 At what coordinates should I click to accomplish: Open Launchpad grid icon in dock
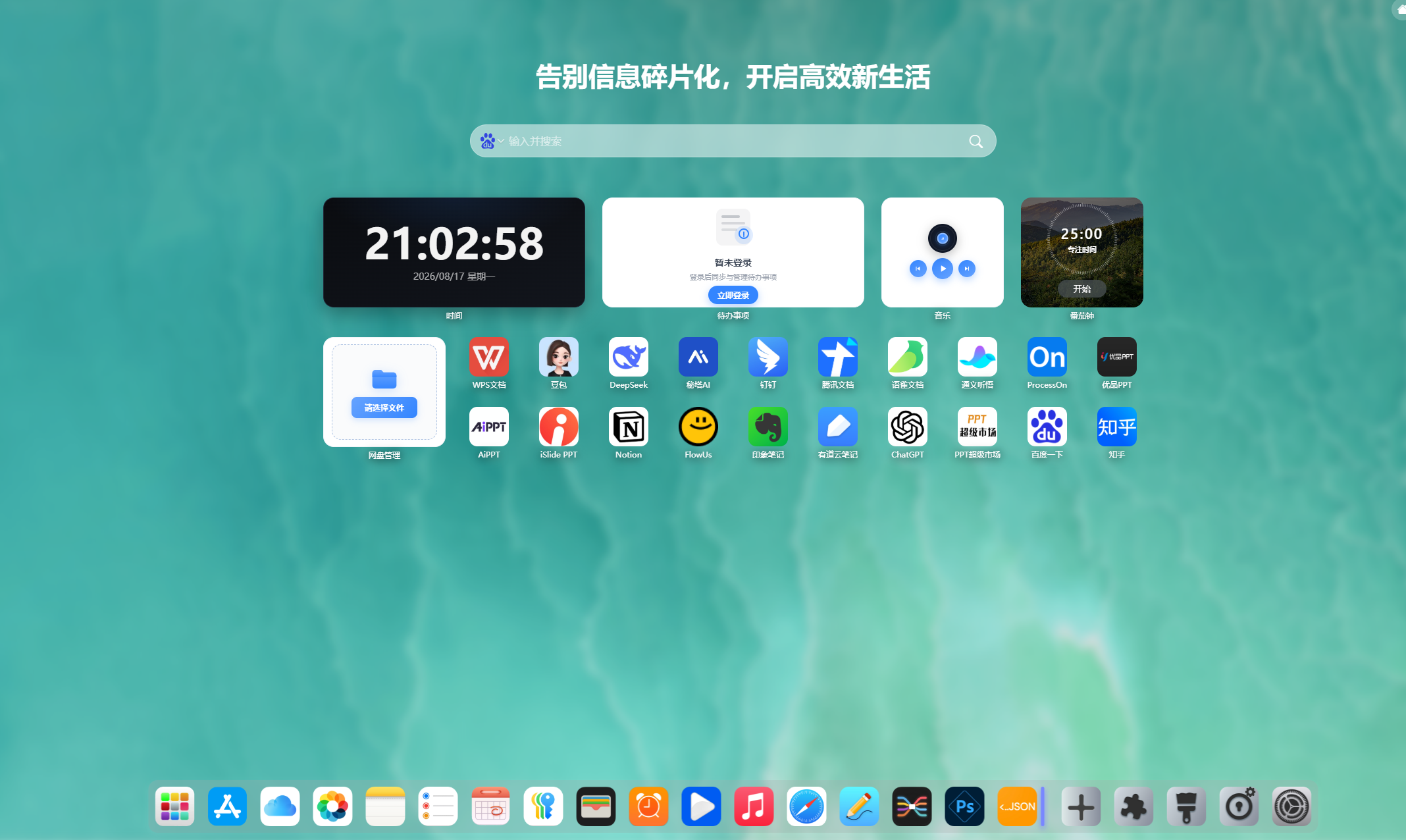(175, 806)
